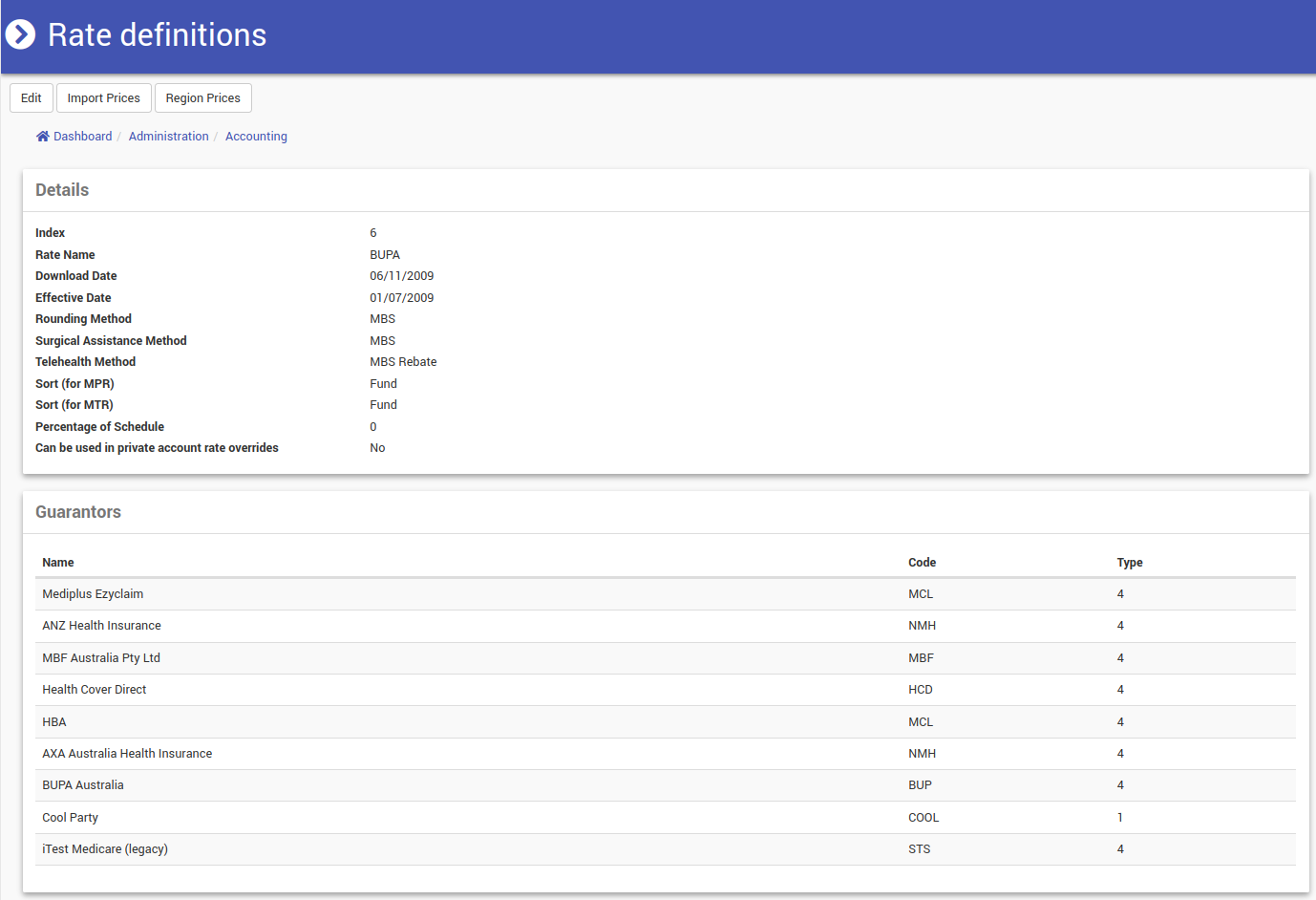Click the BUPA Australia guarantor row
Image resolution: width=1316 pixels, height=900 pixels.
[666, 785]
